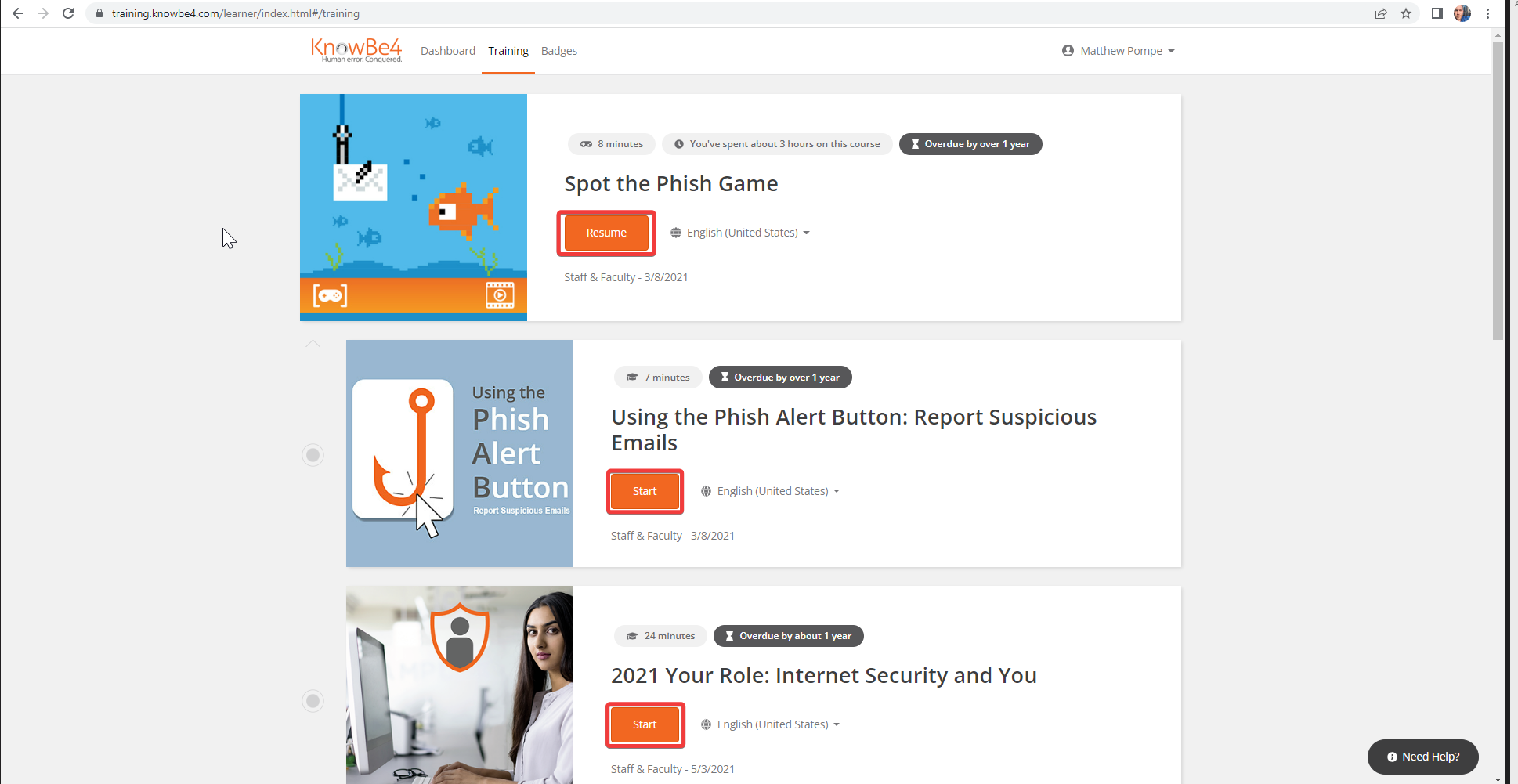
Task: Open the Matthew Pompe account dropdown
Action: (1119, 51)
